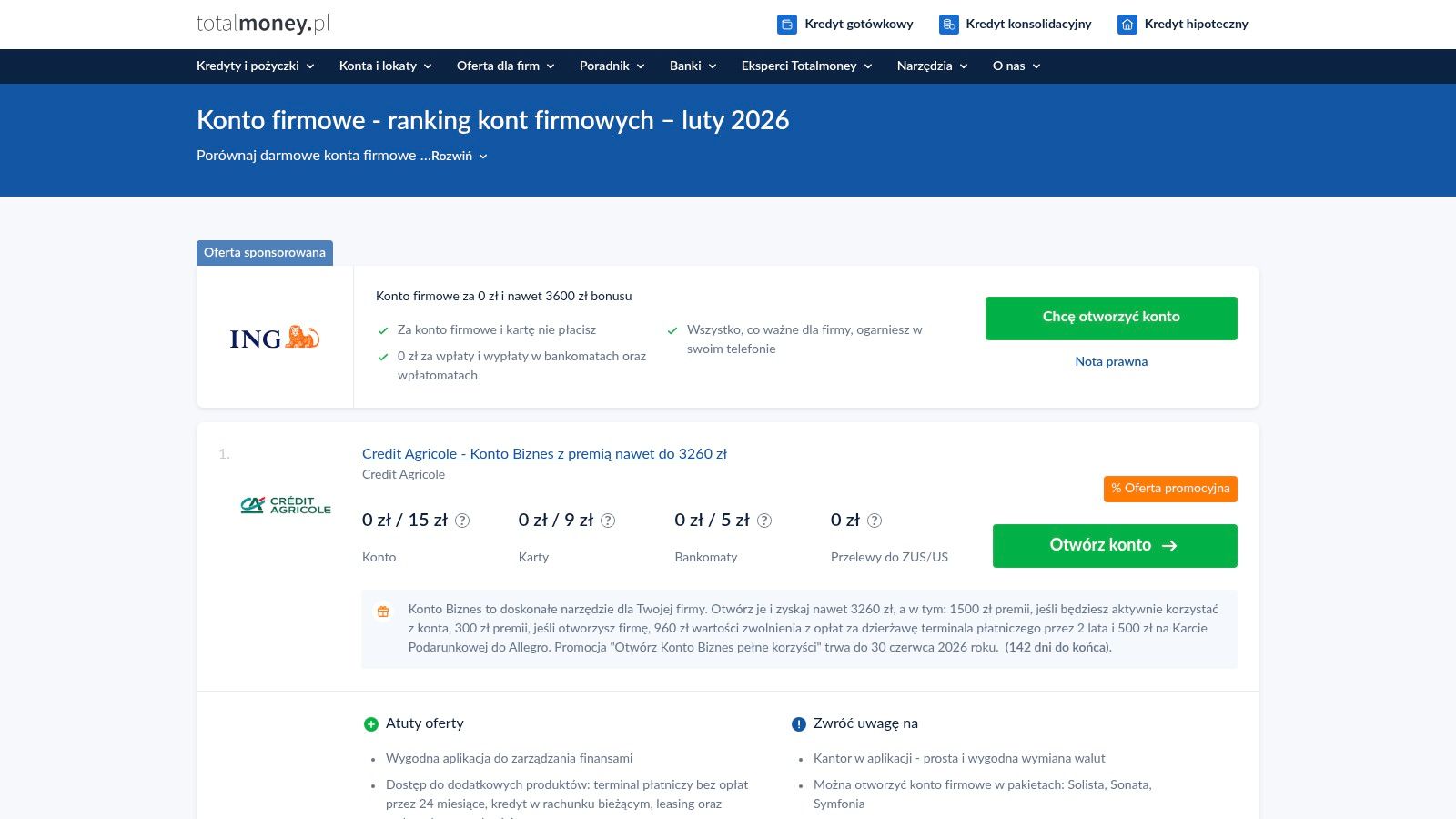Click the '0 zł / 5 zł' Bankomaty value
Screen dimensions: 1456x819
tap(712, 520)
